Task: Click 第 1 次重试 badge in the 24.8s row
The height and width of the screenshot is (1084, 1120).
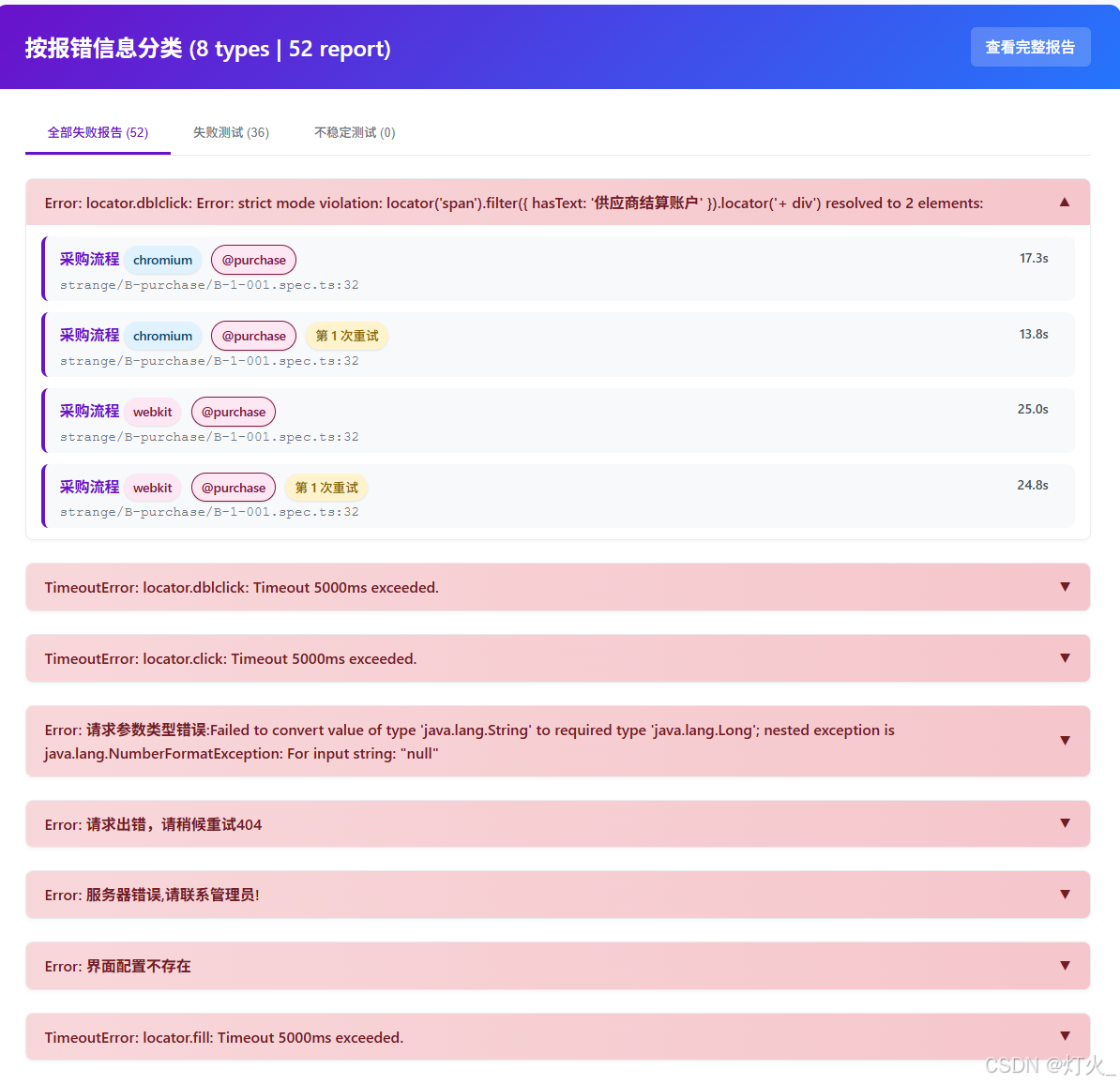Action: click(326, 488)
